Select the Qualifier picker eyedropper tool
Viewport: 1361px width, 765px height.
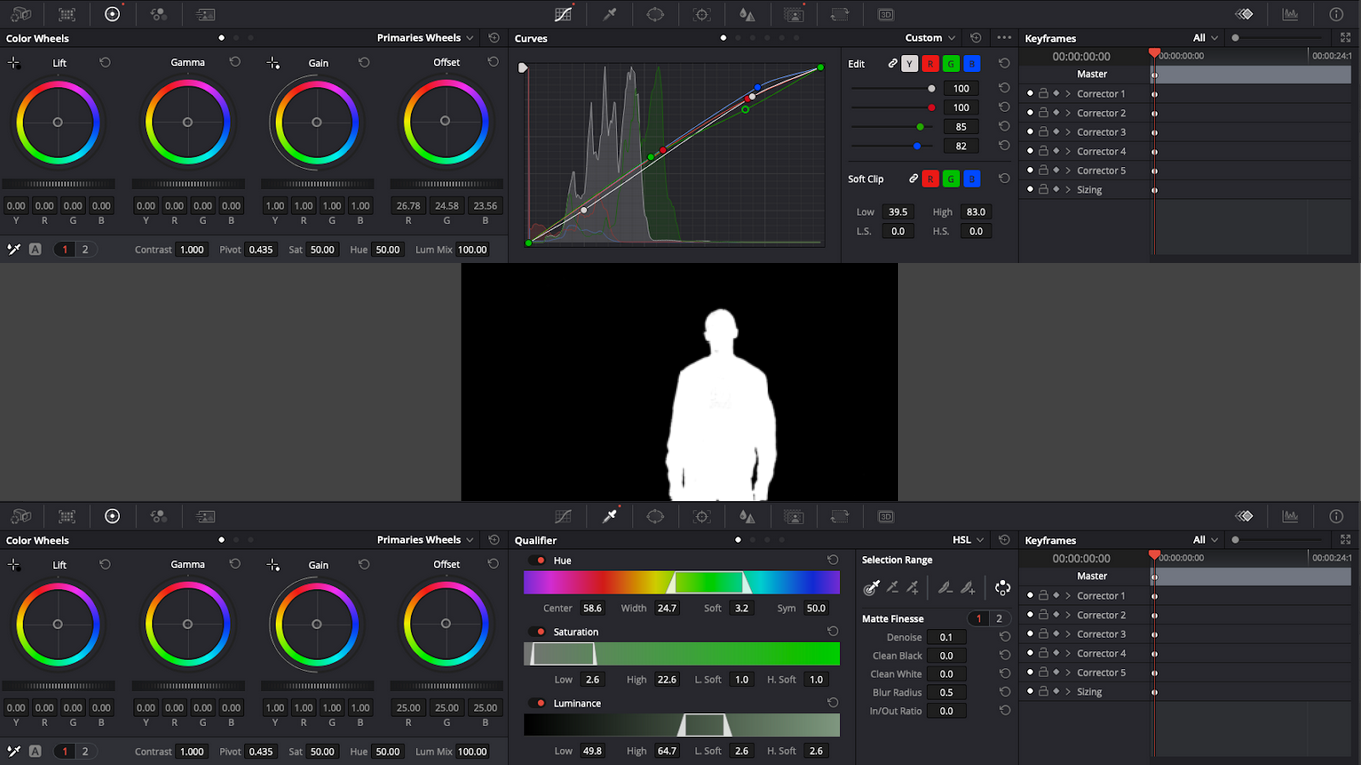871,588
